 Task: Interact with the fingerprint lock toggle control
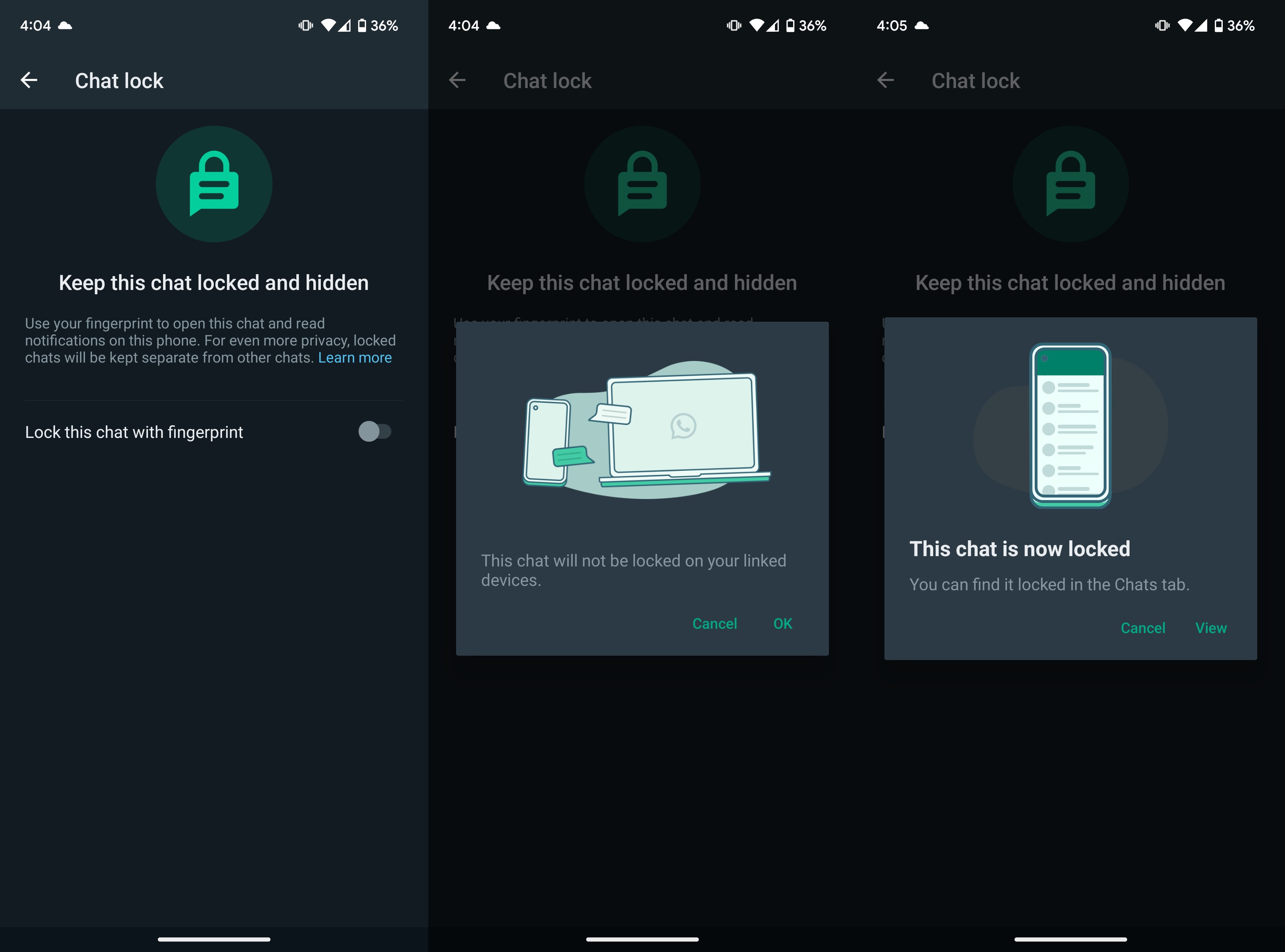click(375, 431)
